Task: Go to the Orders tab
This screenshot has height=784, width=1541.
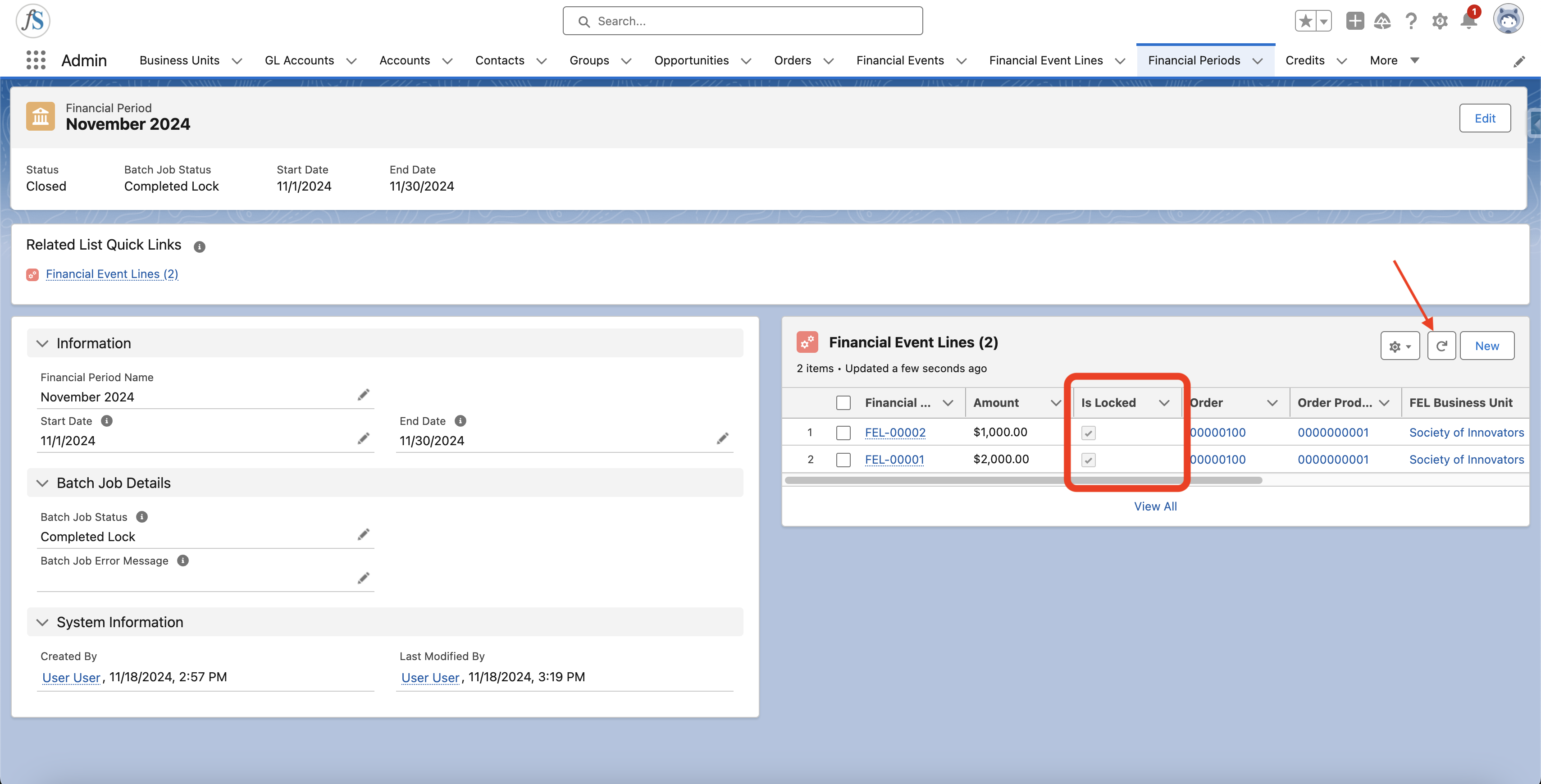Action: coord(792,60)
